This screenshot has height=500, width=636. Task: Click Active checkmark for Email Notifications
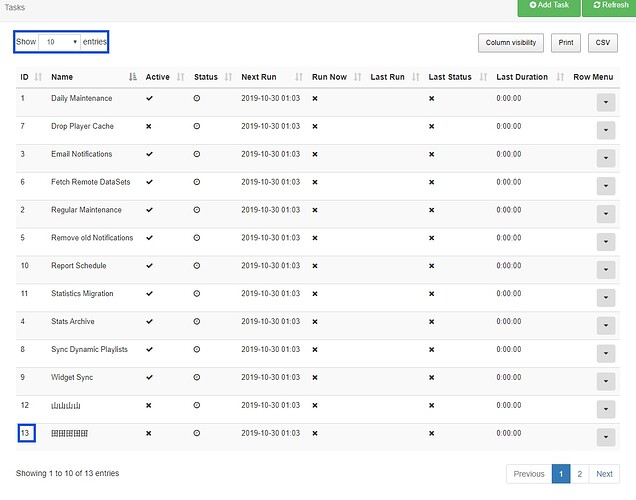click(x=149, y=154)
